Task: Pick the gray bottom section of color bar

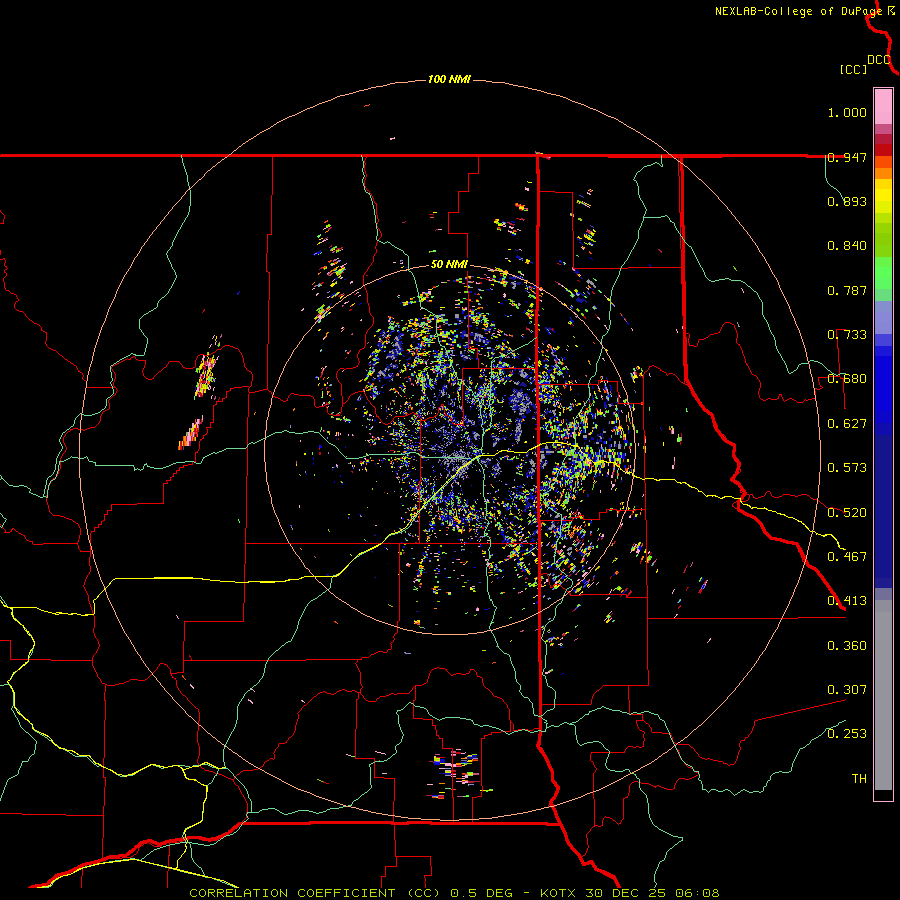Action: point(883,695)
